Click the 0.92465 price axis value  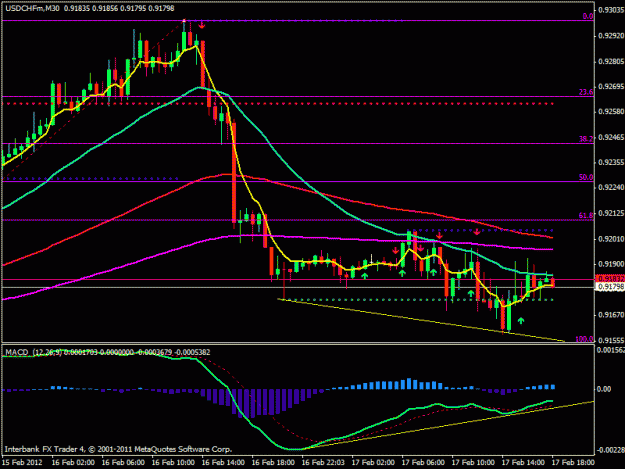click(611, 137)
